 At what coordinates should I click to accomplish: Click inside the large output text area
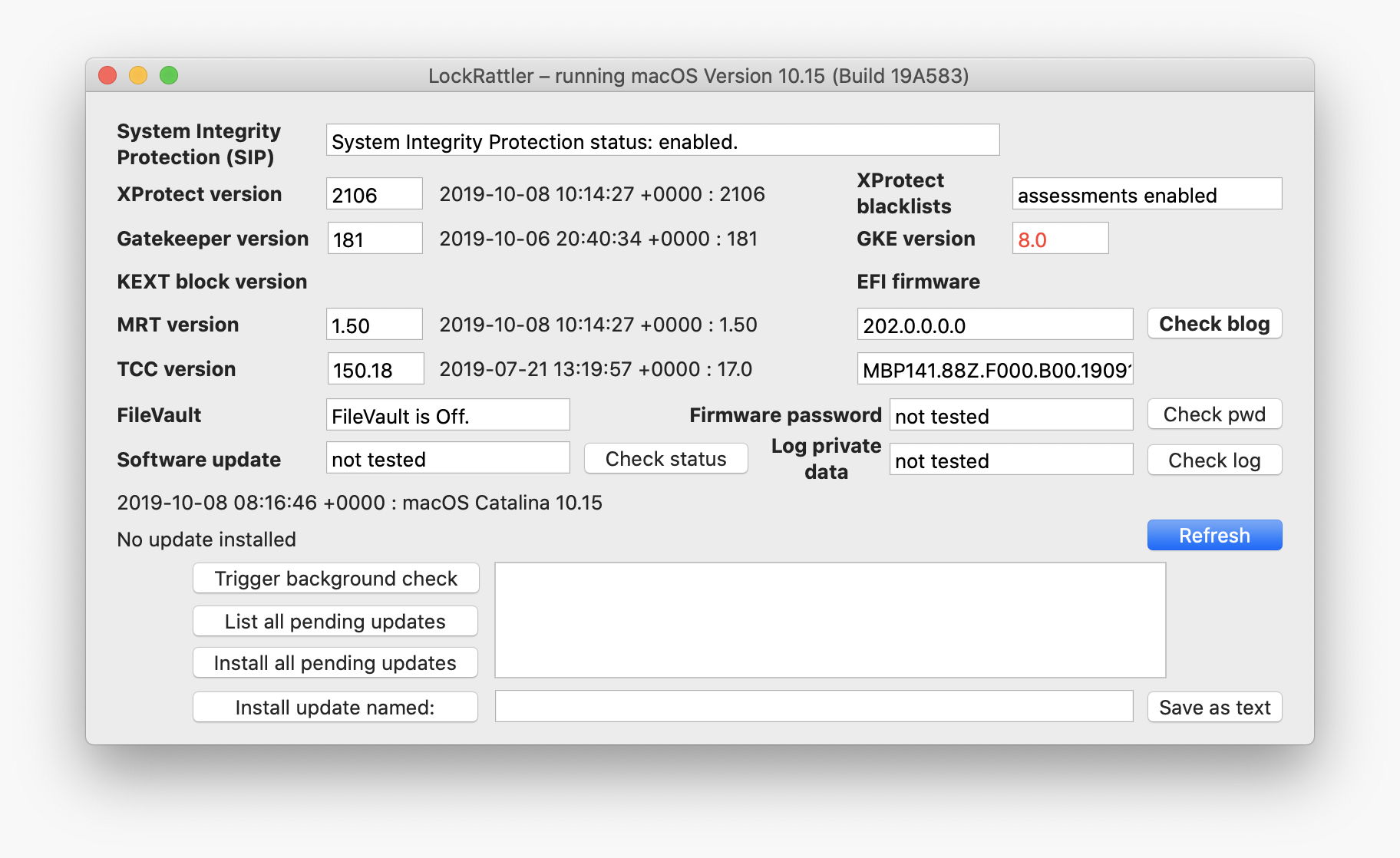click(829, 620)
